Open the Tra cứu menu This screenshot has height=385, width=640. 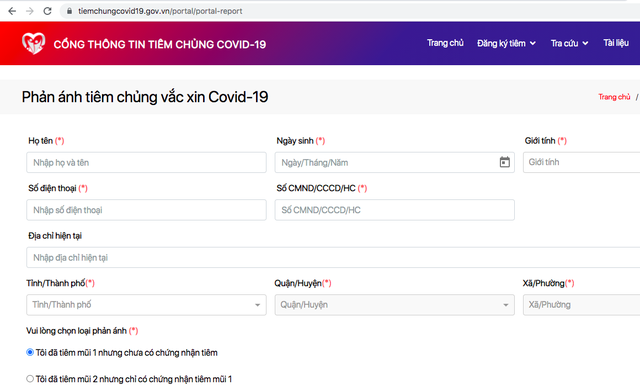coord(569,43)
